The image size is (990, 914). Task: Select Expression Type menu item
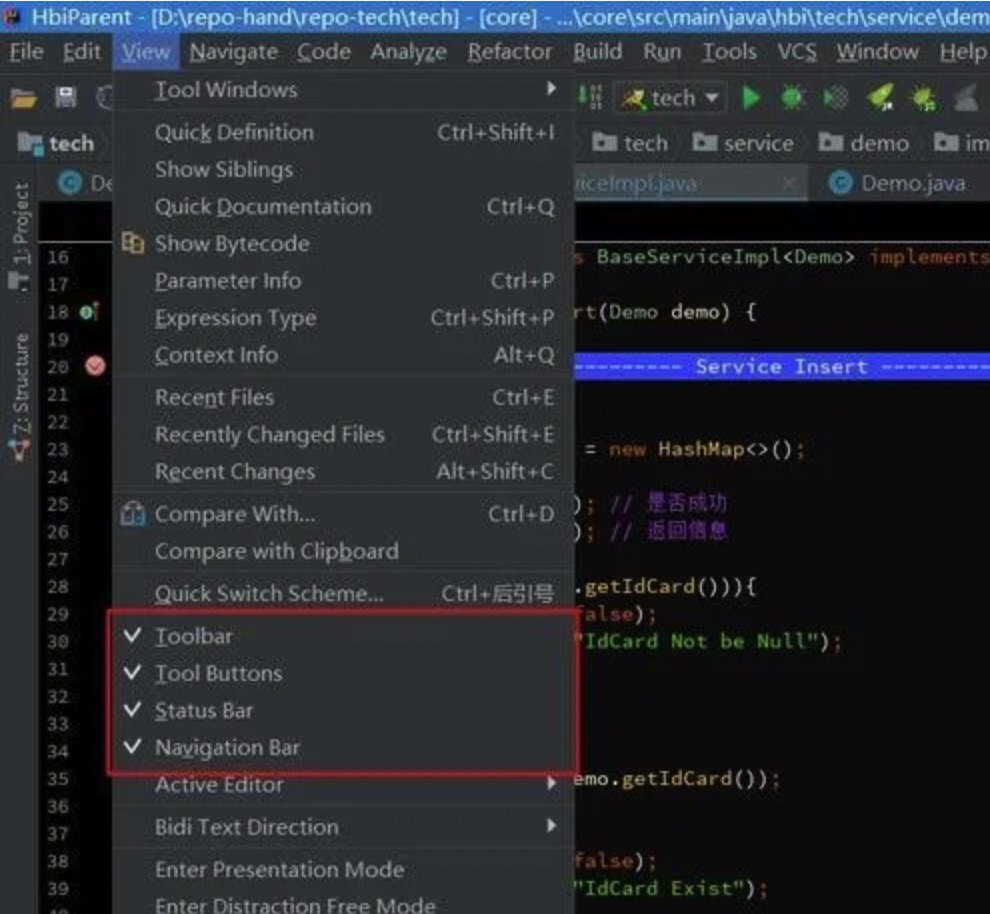pos(343,318)
